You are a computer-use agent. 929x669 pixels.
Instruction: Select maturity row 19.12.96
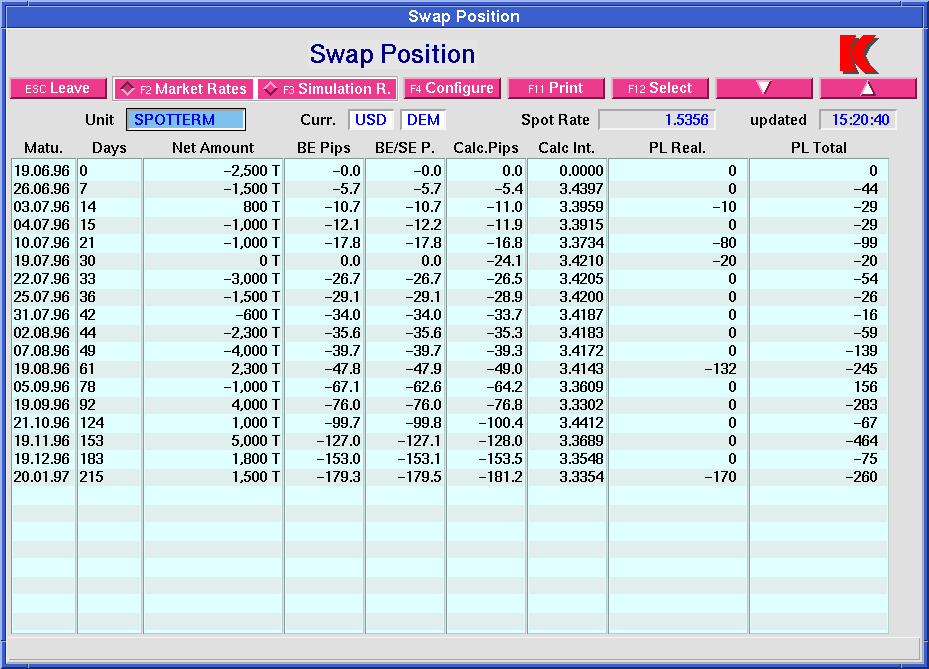[450, 459]
